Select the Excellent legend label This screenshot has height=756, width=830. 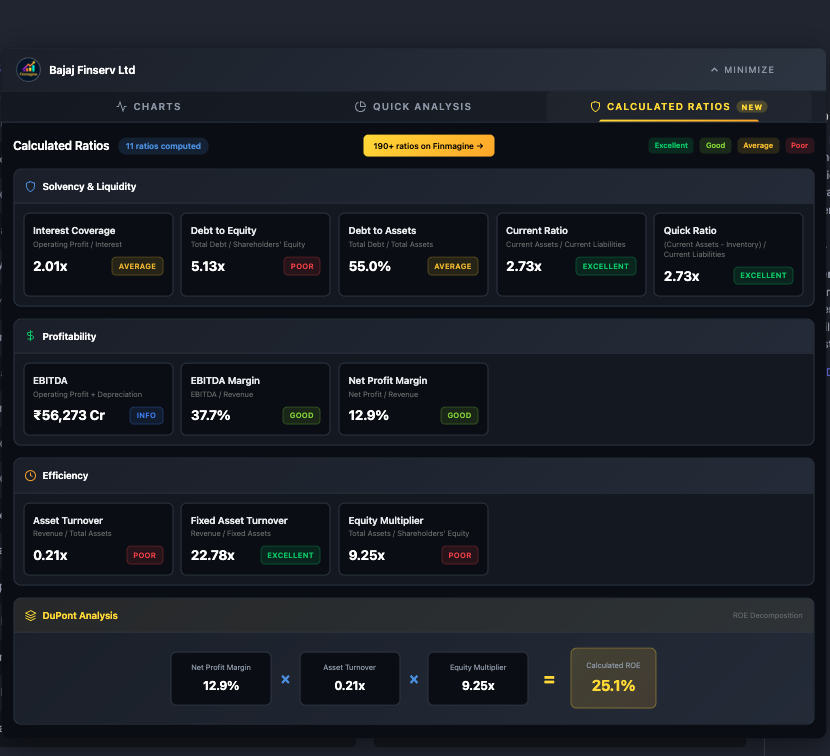click(x=671, y=146)
